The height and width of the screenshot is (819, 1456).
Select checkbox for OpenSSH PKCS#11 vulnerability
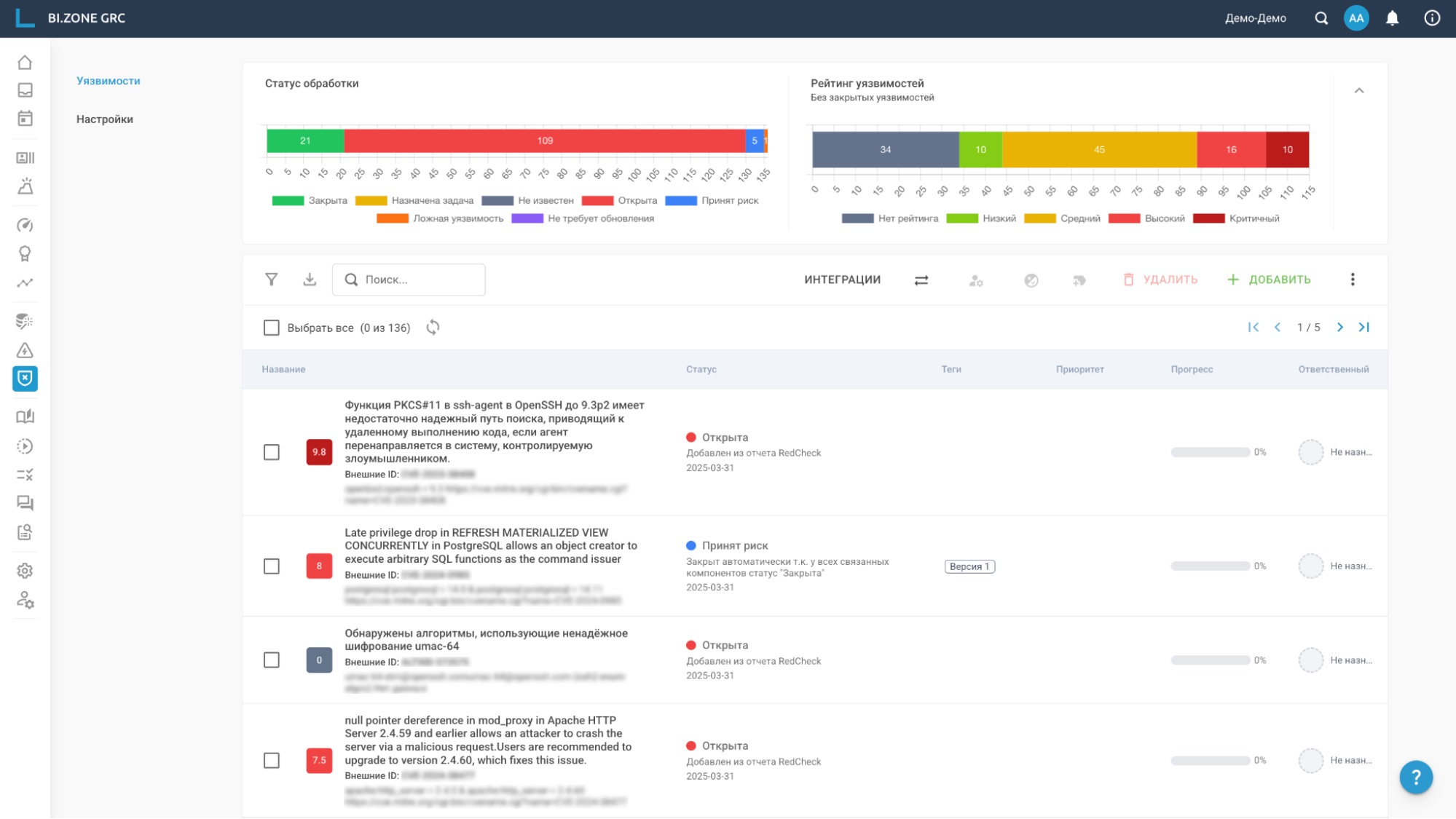[x=272, y=452]
